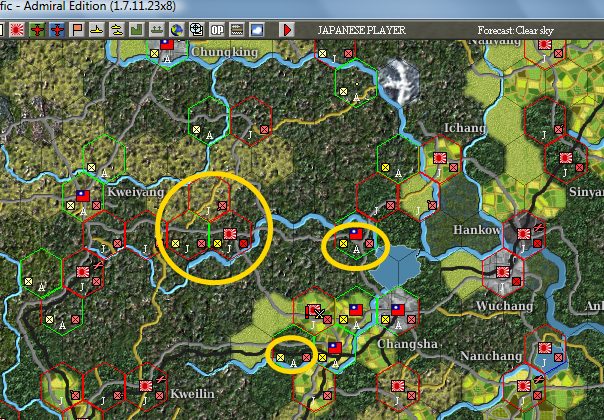Click the blue lake hex east of the Chinese flag

click(x=396, y=266)
